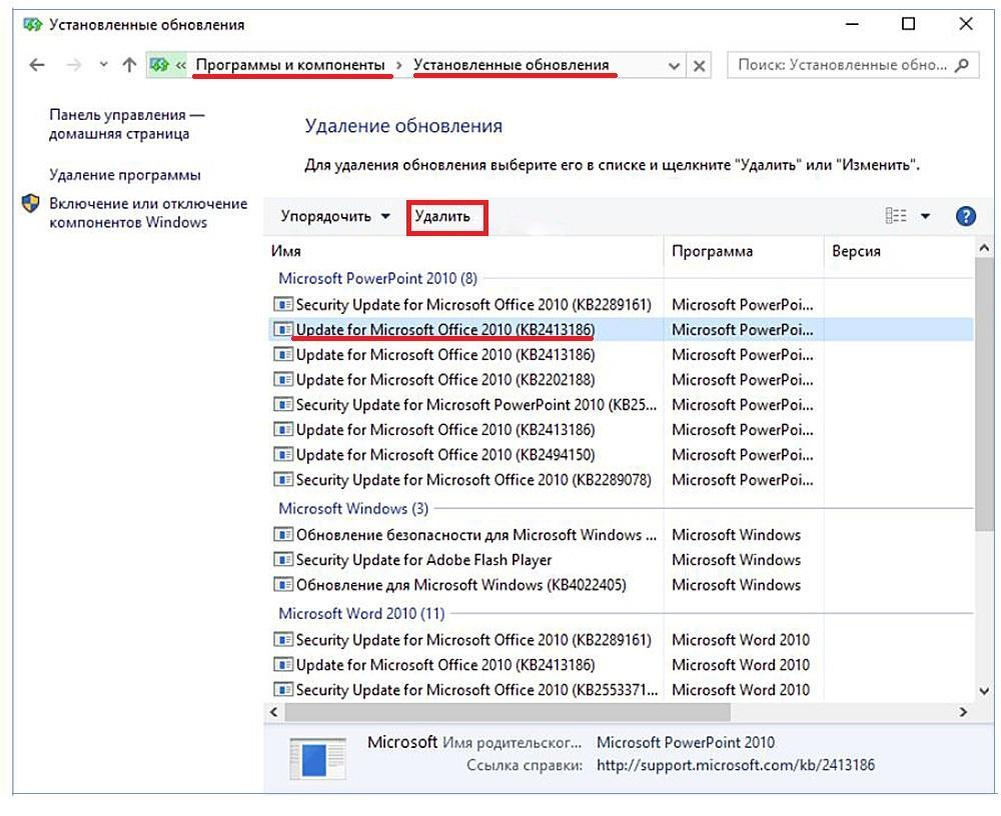
Task: Open the Упорядочить menu
Action: pyautogui.click(x=335, y=216)
